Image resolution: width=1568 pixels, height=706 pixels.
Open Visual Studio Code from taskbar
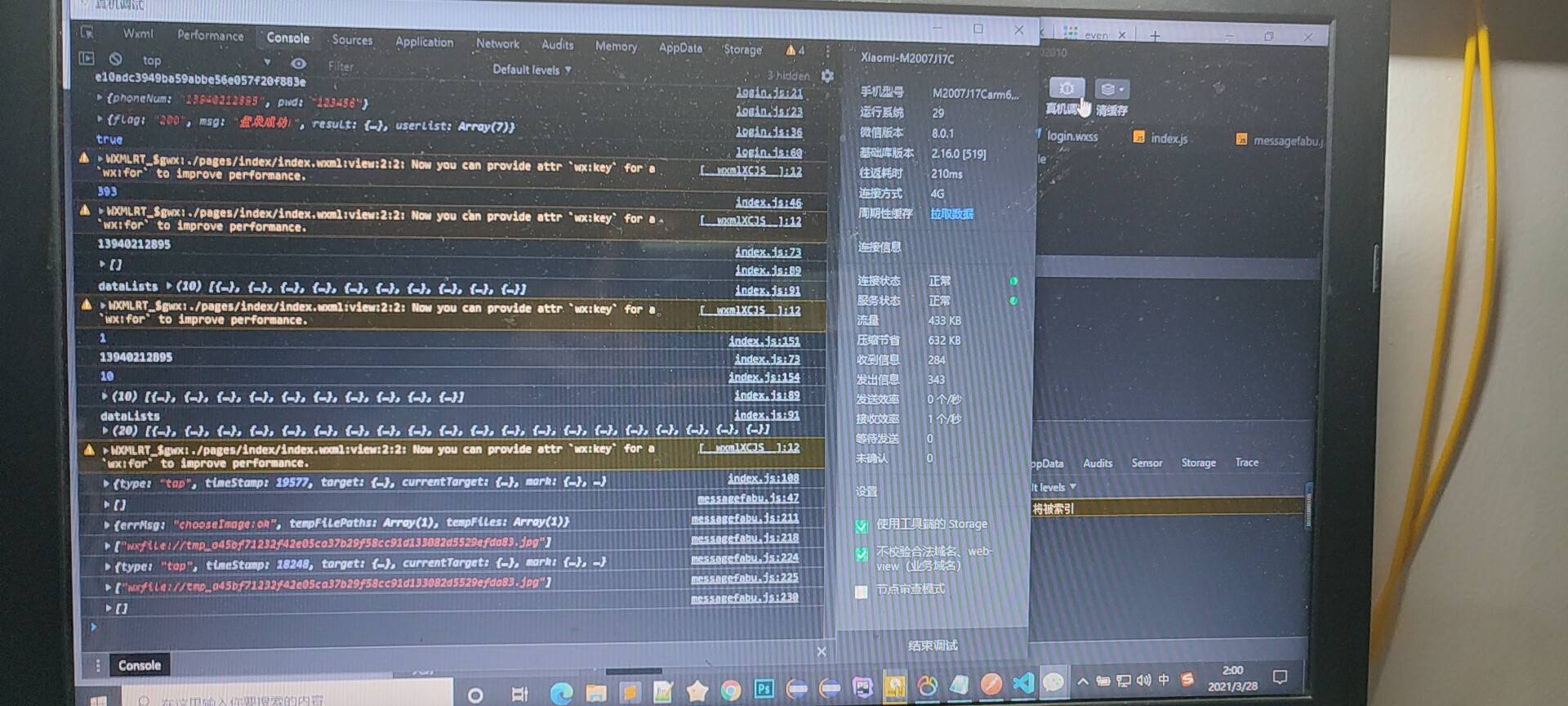coord(1022,682)
